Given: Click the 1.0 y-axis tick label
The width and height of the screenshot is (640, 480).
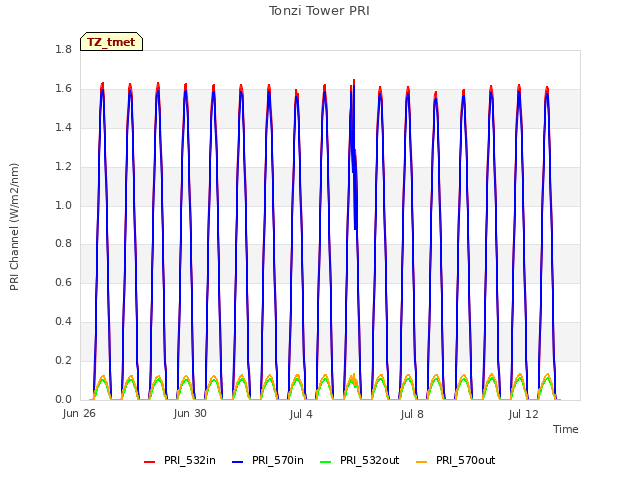Looking at the screenshot, I should click(x=63, y=205).
